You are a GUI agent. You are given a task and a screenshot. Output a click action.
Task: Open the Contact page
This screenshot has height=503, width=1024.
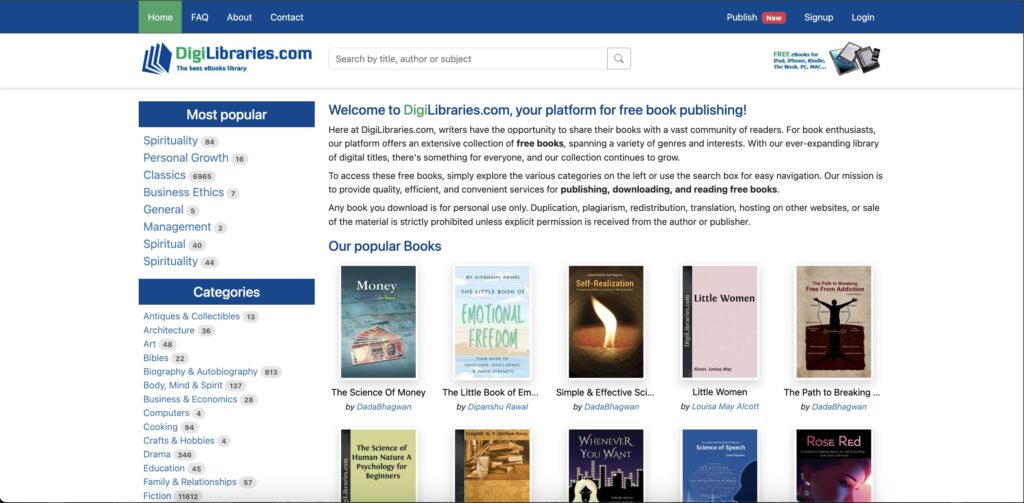pos(287,17)
